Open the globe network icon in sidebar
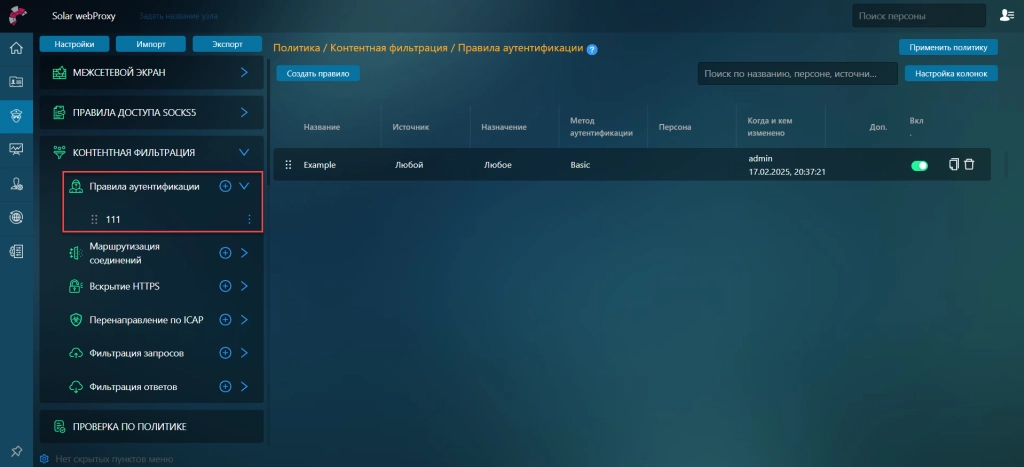The height and width of the screenshot is (467, 1024). click(x=16, y=217)
